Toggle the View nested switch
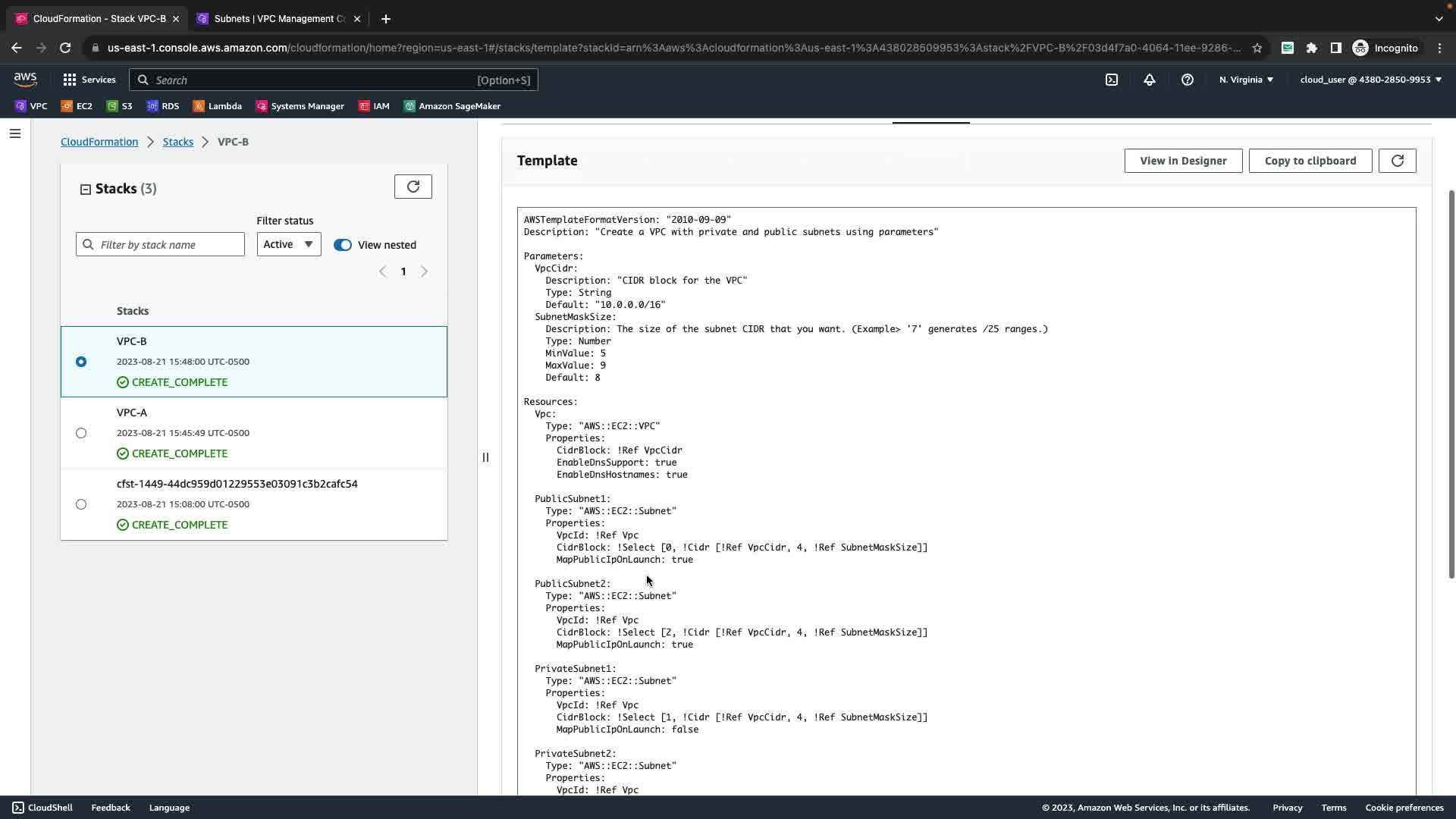The width and height of the screenshot is (1456, 819). tap(343, 245)
